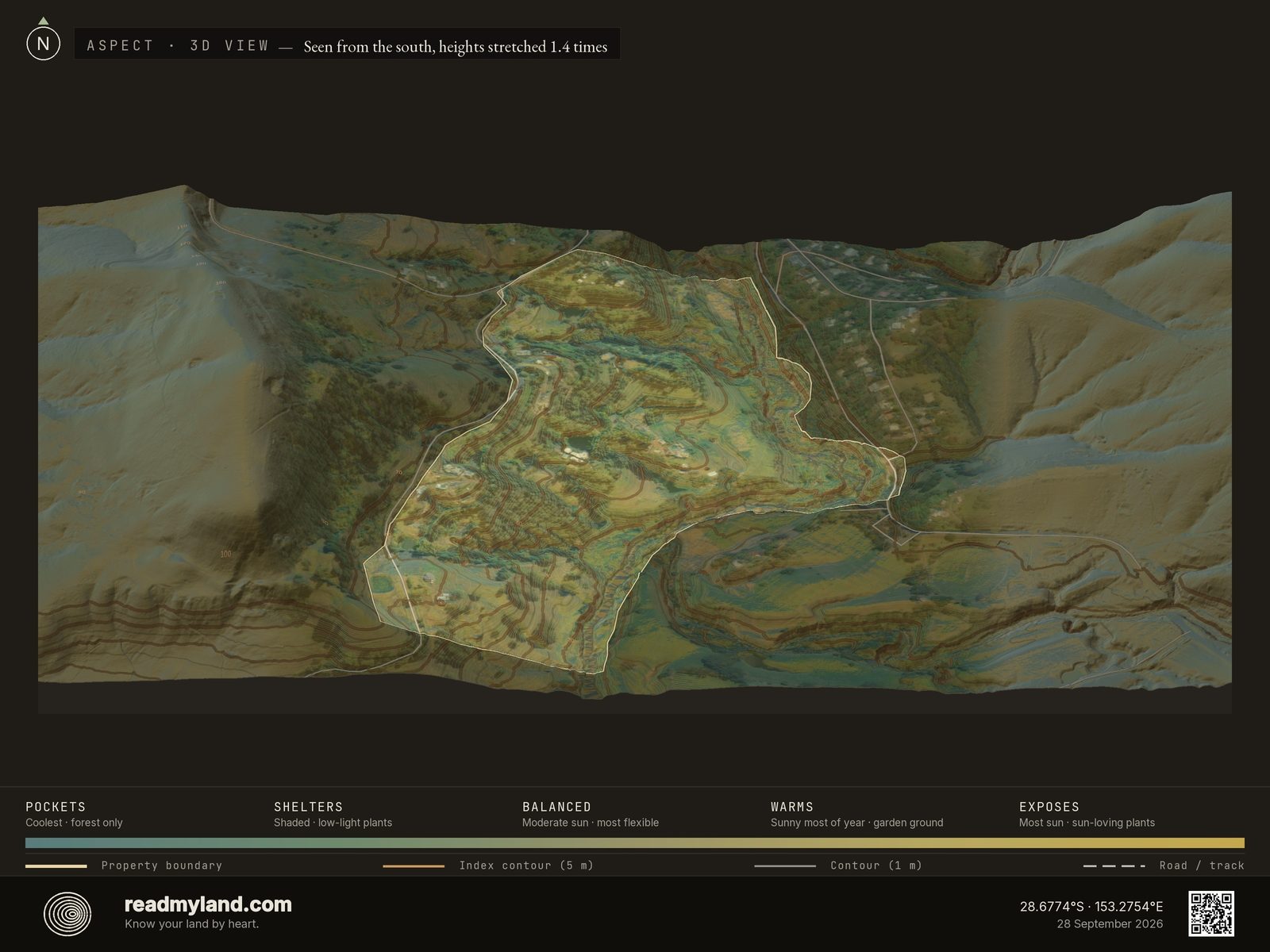This screenshot has width=1270, height=952.
Task: Click coordinates 28.6774°S · 153.2754°E
Action: coord(1091,907)
